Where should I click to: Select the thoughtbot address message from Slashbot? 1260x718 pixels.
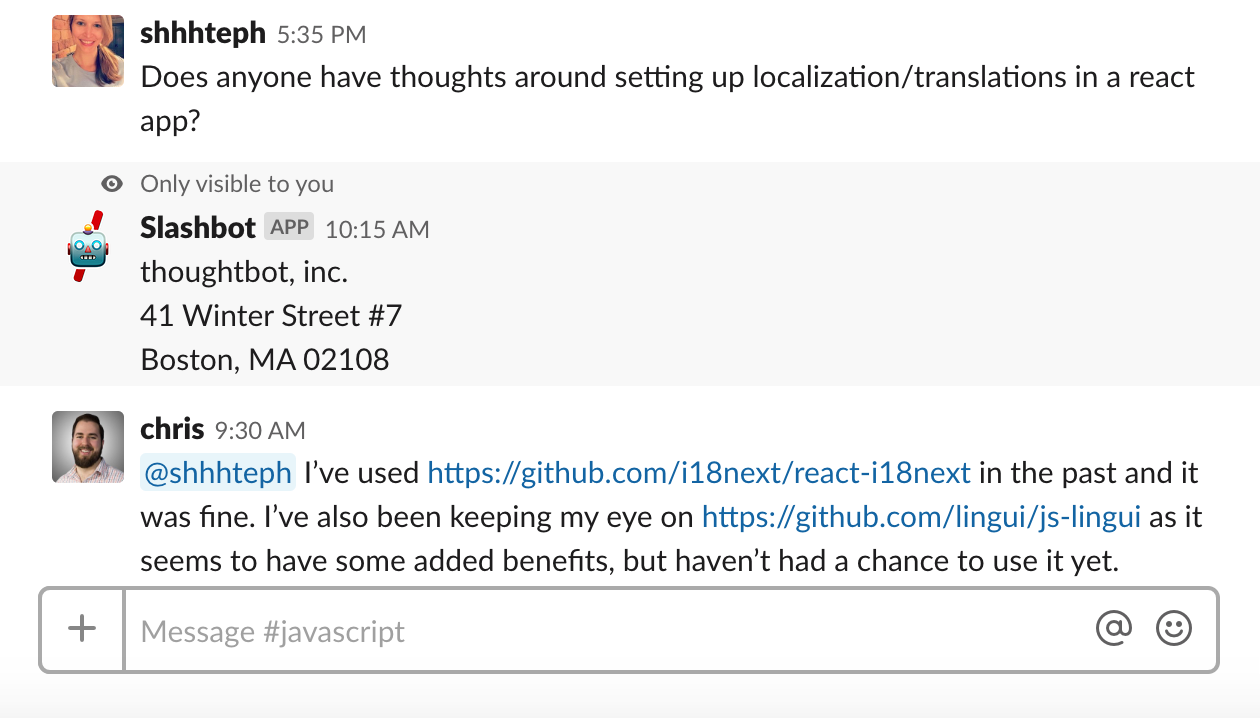[270, 316]
